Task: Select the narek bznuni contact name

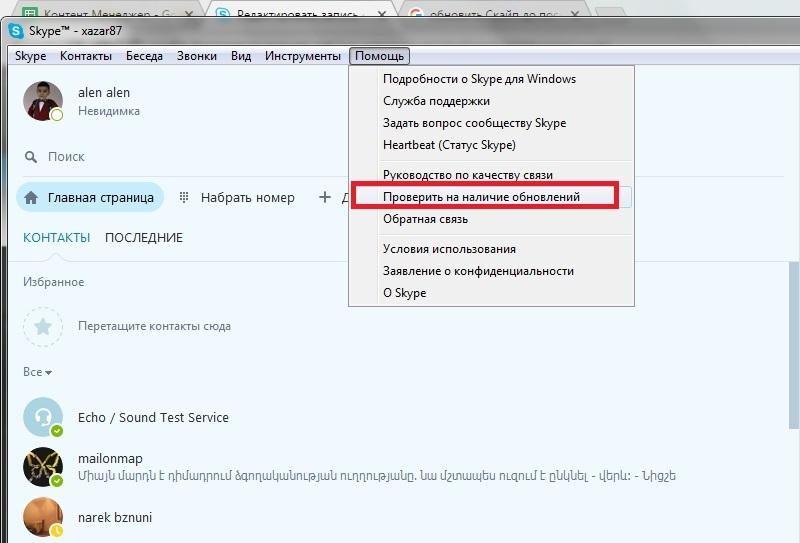Action: click(x=115, y=517)
